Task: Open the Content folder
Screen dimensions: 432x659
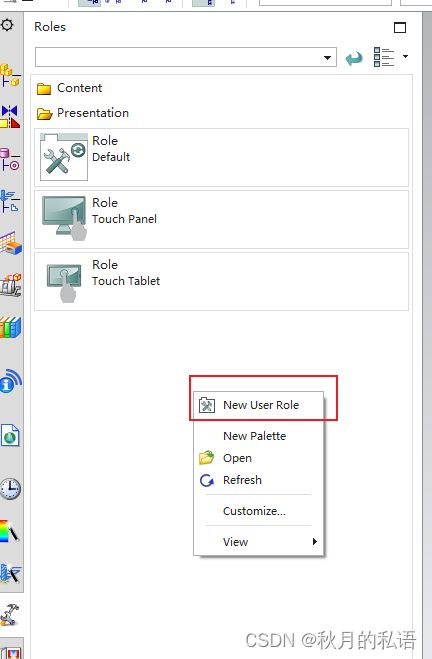Action: (69, 88)
